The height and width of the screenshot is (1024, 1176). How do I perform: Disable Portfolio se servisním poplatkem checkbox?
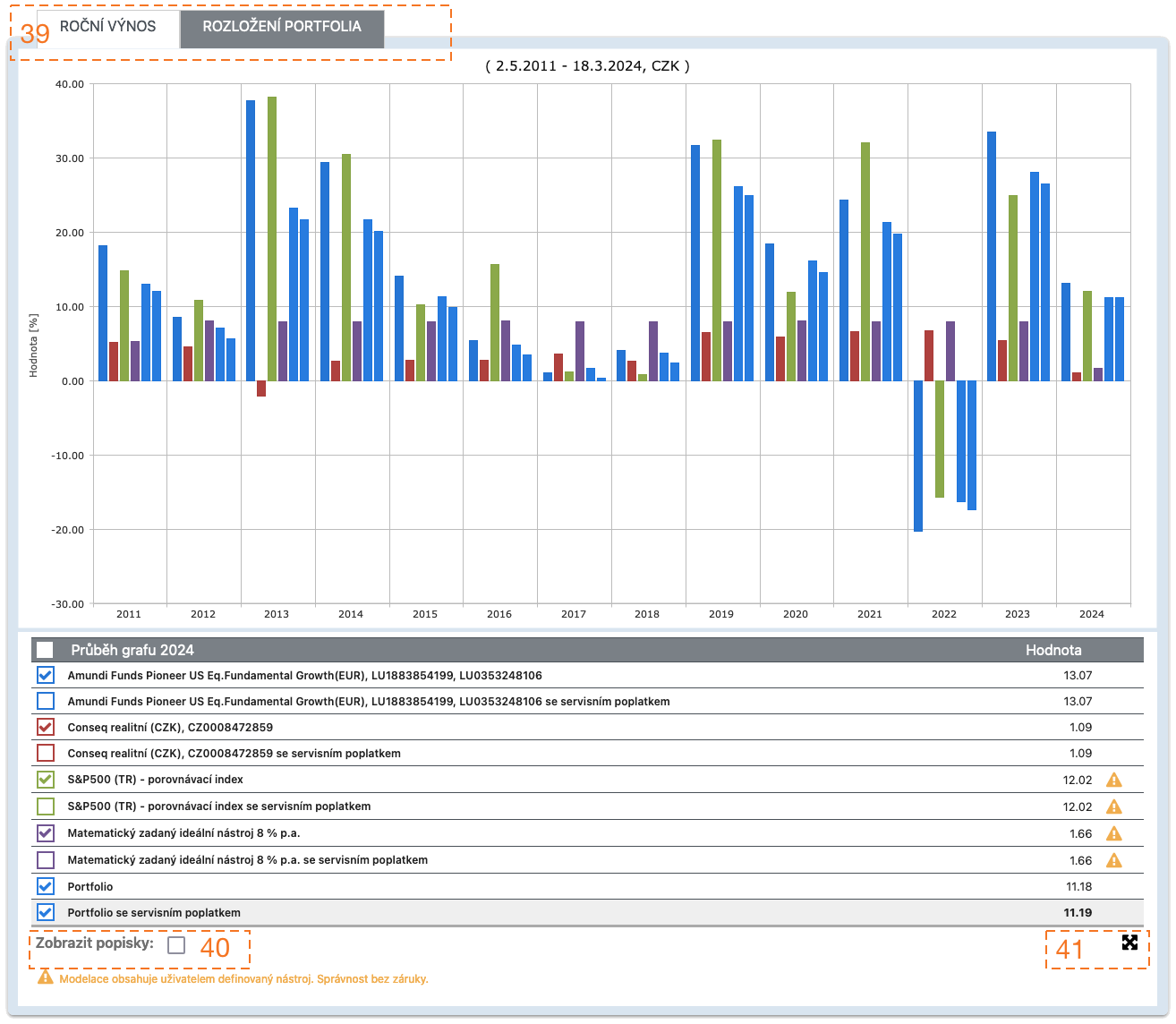pyautogui.click(x=46, y=913)
